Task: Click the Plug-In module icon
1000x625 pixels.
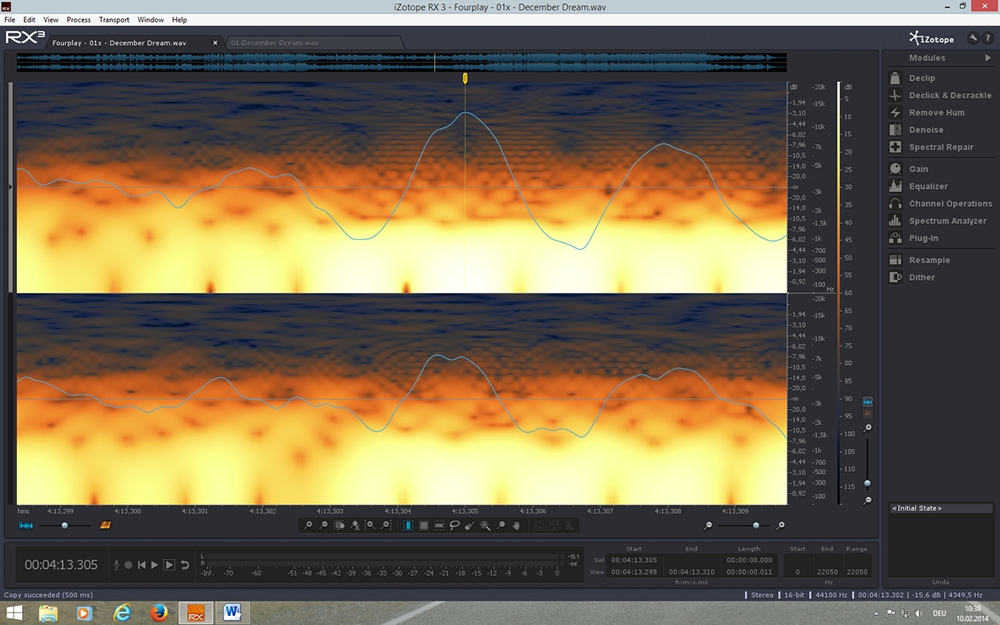Action: (x=895, y=238)
